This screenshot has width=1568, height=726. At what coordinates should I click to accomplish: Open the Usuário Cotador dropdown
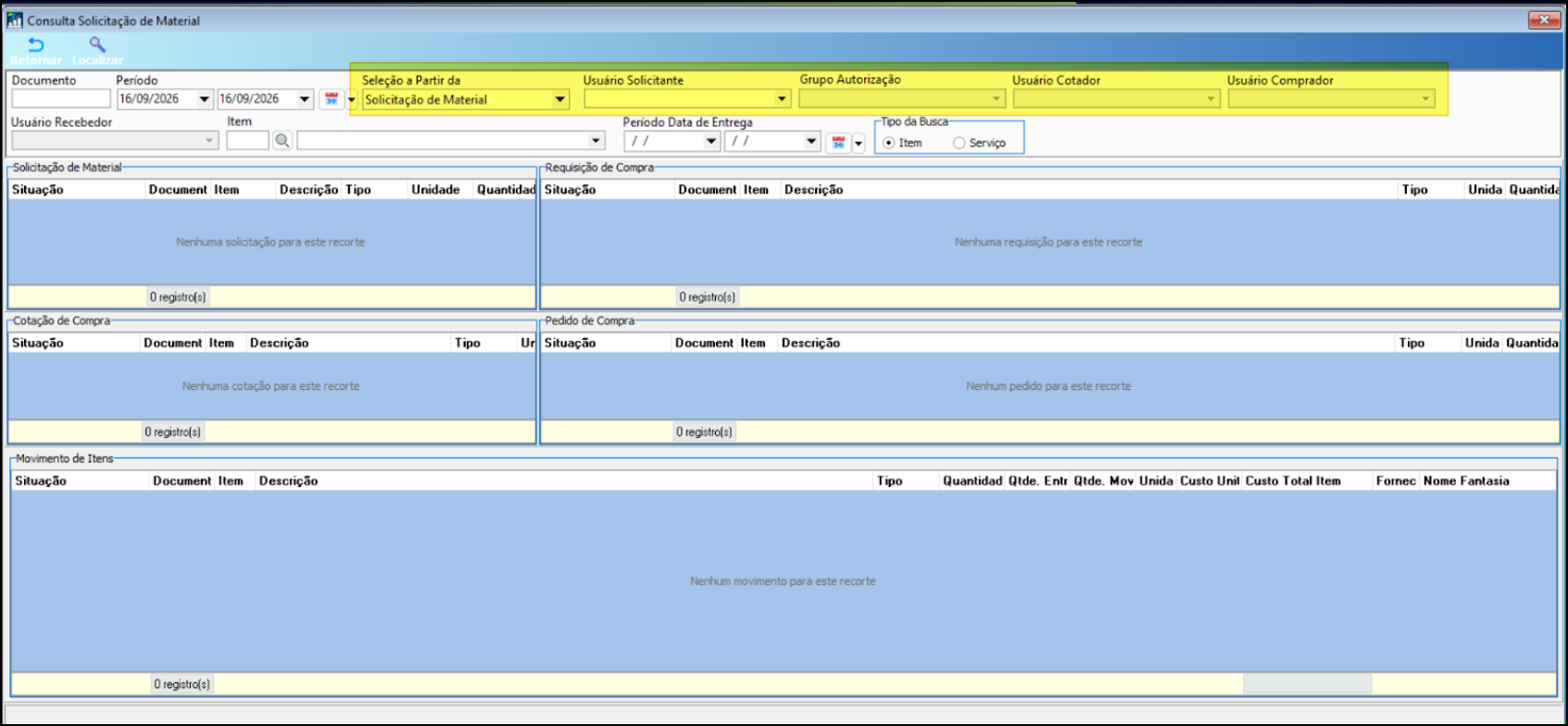point(1210,99)
